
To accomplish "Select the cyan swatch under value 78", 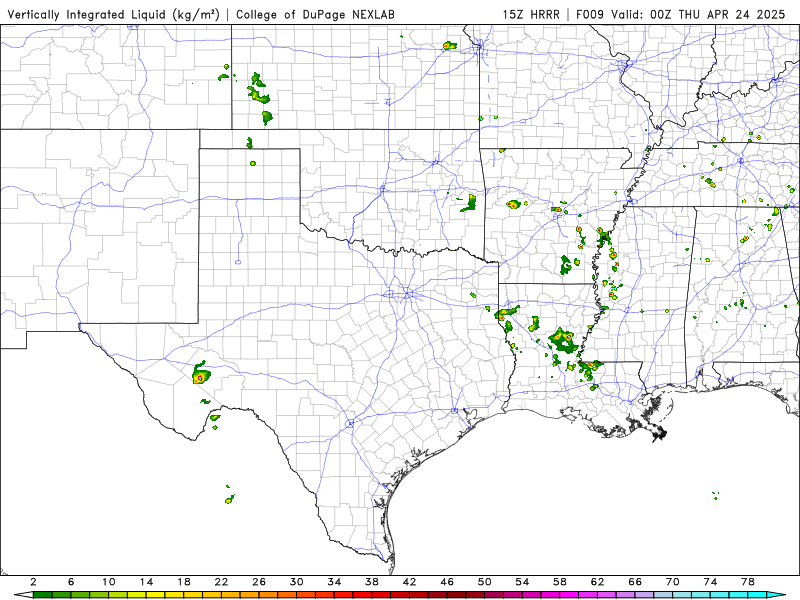I will click(x=757, y=595).
